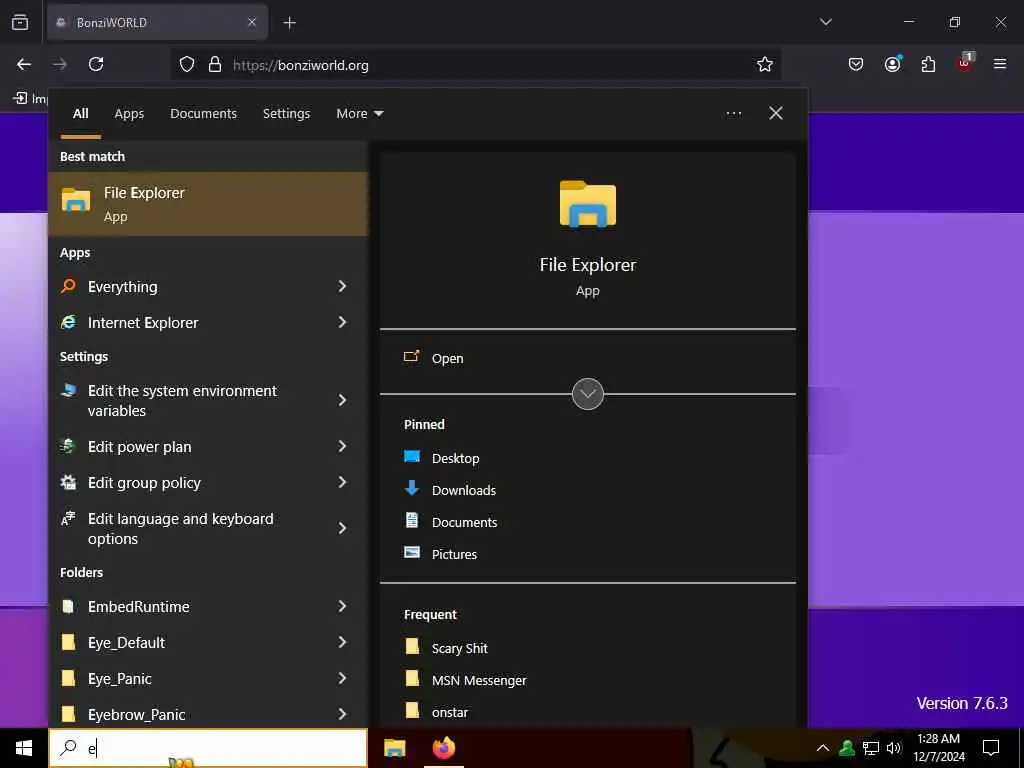Open the frequent Scary Shit folder
Viewport: 1024px width, 768px height.
pos(459,648)
